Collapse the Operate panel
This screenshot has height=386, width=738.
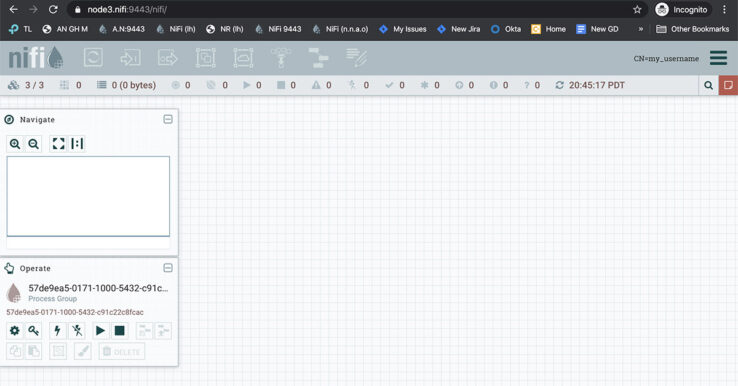point(168,268)
